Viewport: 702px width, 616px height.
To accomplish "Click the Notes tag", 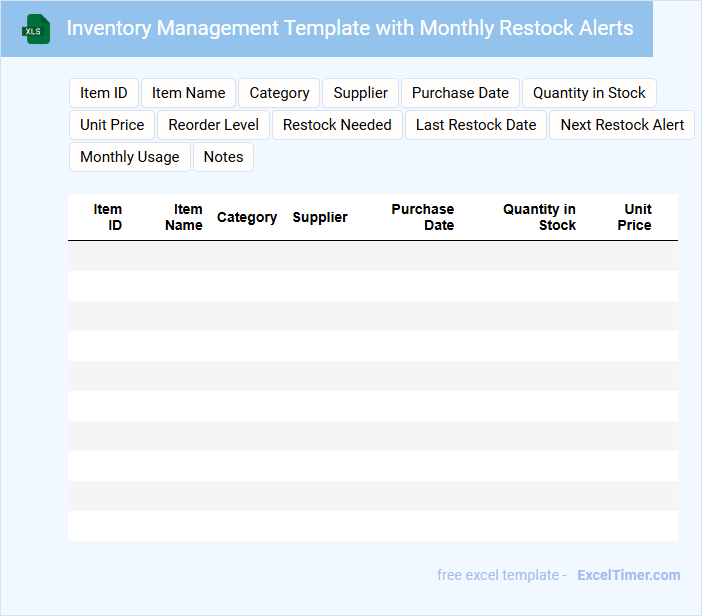I will click(x=224, y=157).
